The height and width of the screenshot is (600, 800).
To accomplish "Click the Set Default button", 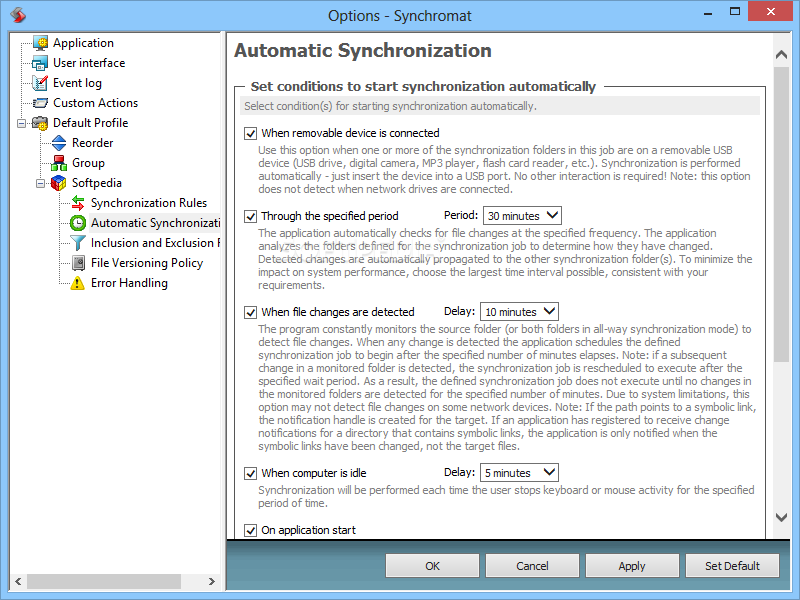I will click(x=732, y=566).
